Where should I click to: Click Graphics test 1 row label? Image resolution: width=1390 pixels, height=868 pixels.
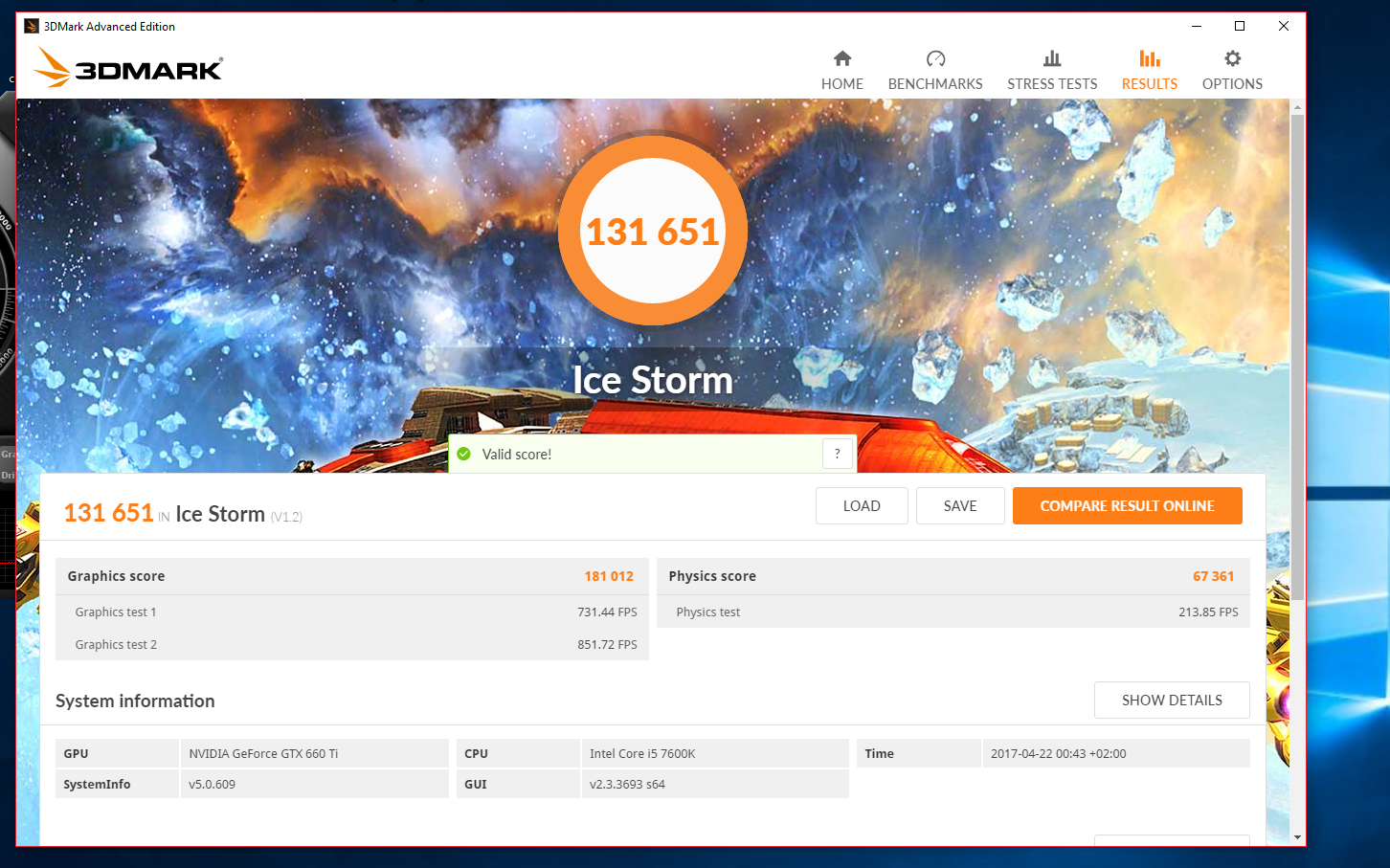tap(116, 612)
